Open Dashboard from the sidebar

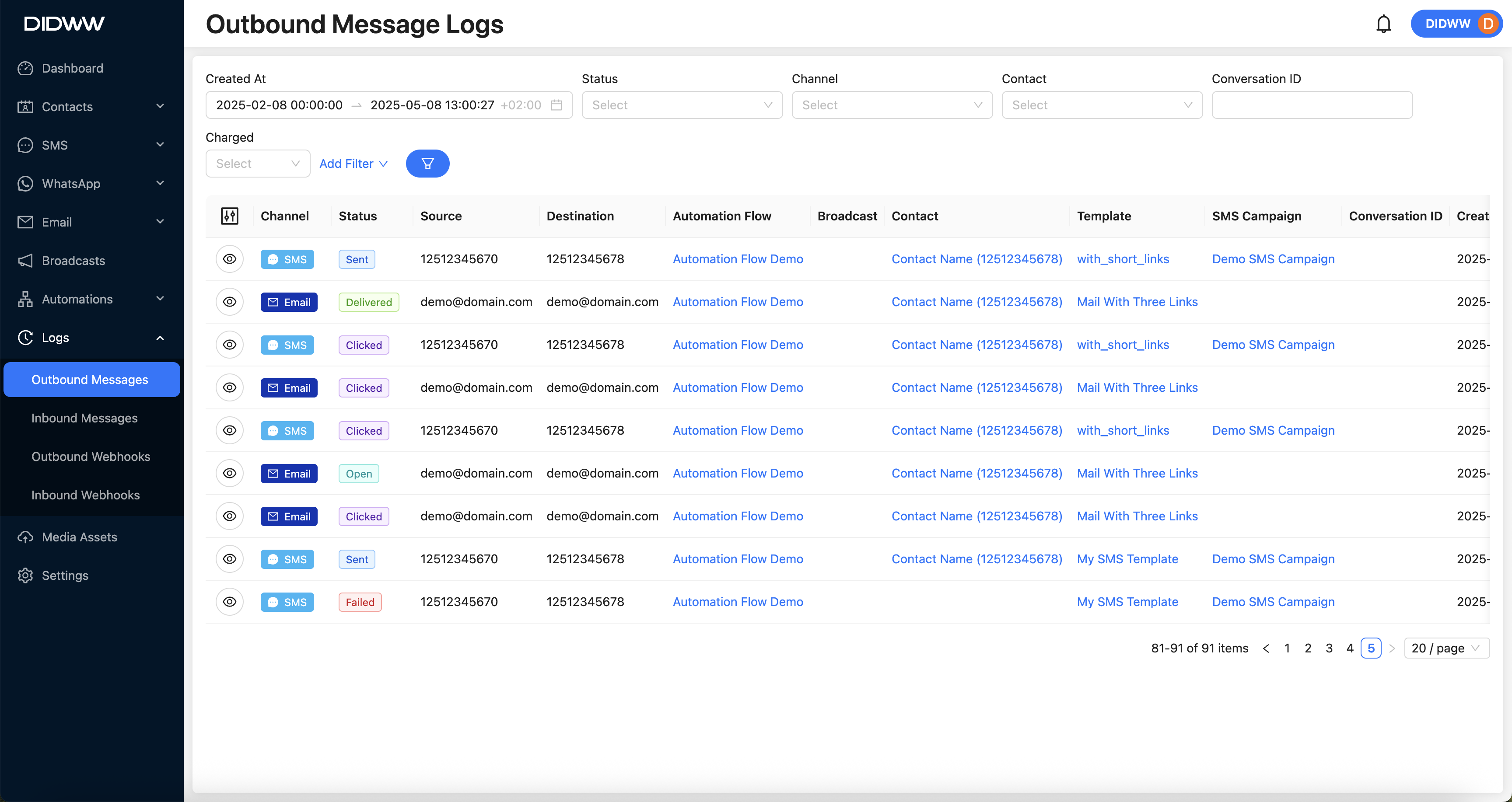72,68
